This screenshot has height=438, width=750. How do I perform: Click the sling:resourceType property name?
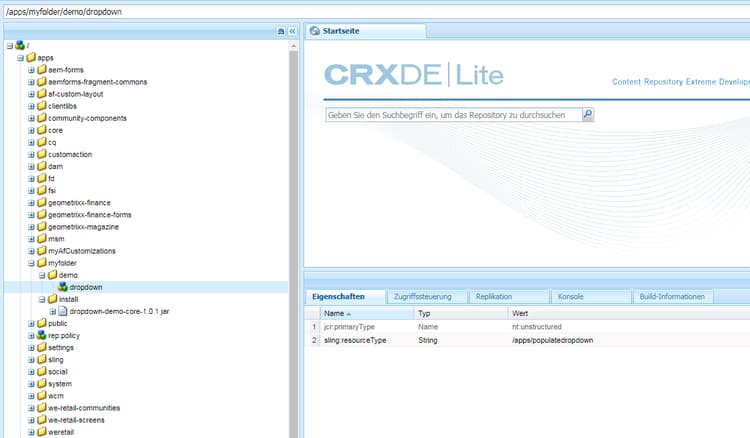click(x=355, y=340)
